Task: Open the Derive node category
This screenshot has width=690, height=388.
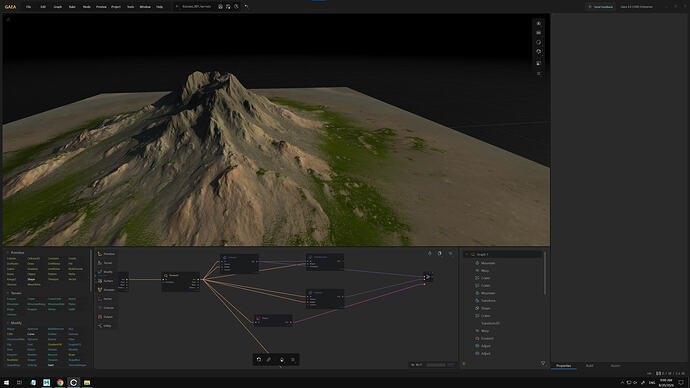Action: pyautogui.click(x=106, y=299)
